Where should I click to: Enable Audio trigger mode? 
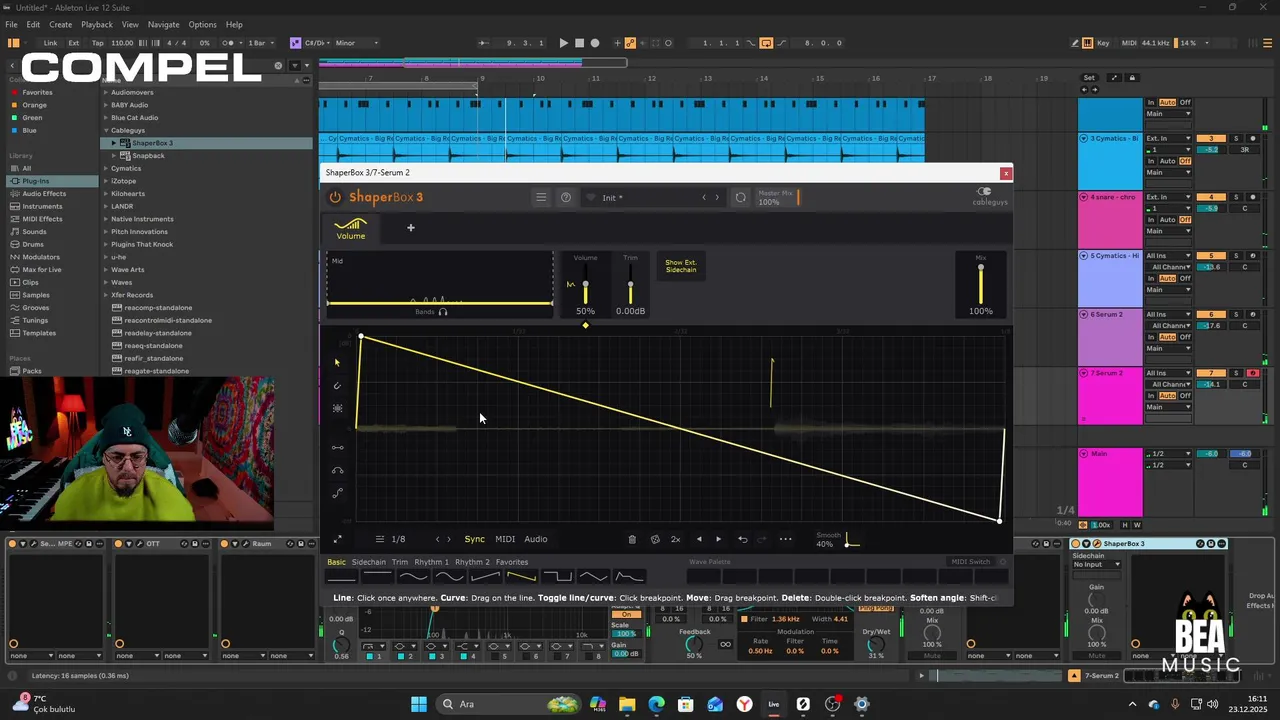(536, 539)
